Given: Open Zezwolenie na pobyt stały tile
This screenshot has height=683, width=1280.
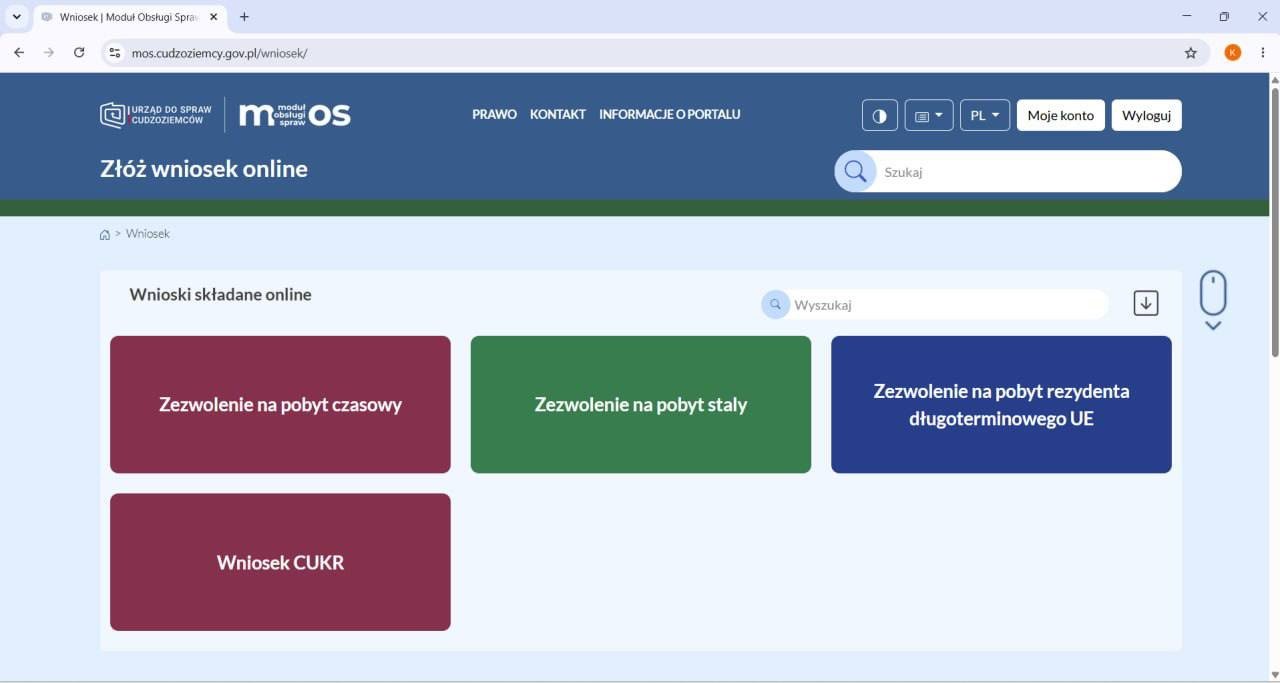Looking at the screenshot, I should point(641,404).
